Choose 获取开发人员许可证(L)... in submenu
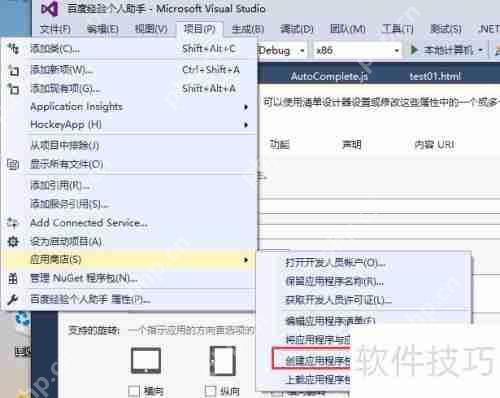 pyautogui.click(x=364, y=300)
